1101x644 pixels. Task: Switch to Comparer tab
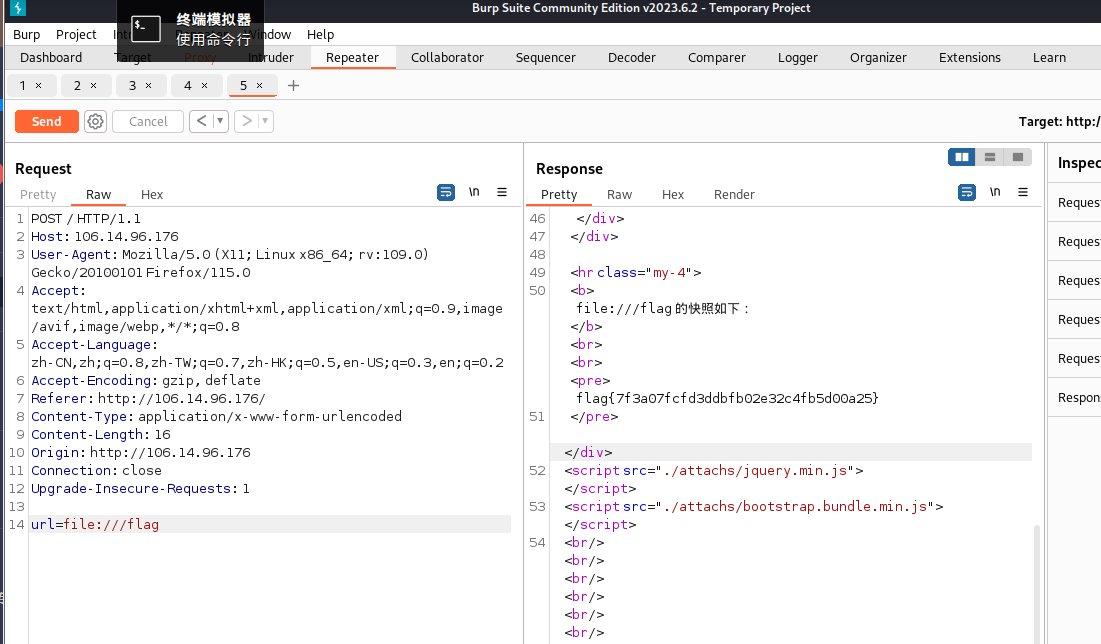(x=717, y=58)
